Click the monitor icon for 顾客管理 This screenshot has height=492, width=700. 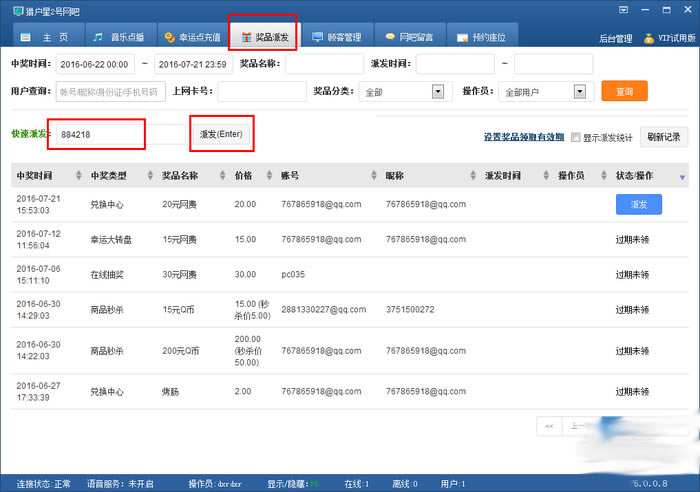click(x=318, y=37)
